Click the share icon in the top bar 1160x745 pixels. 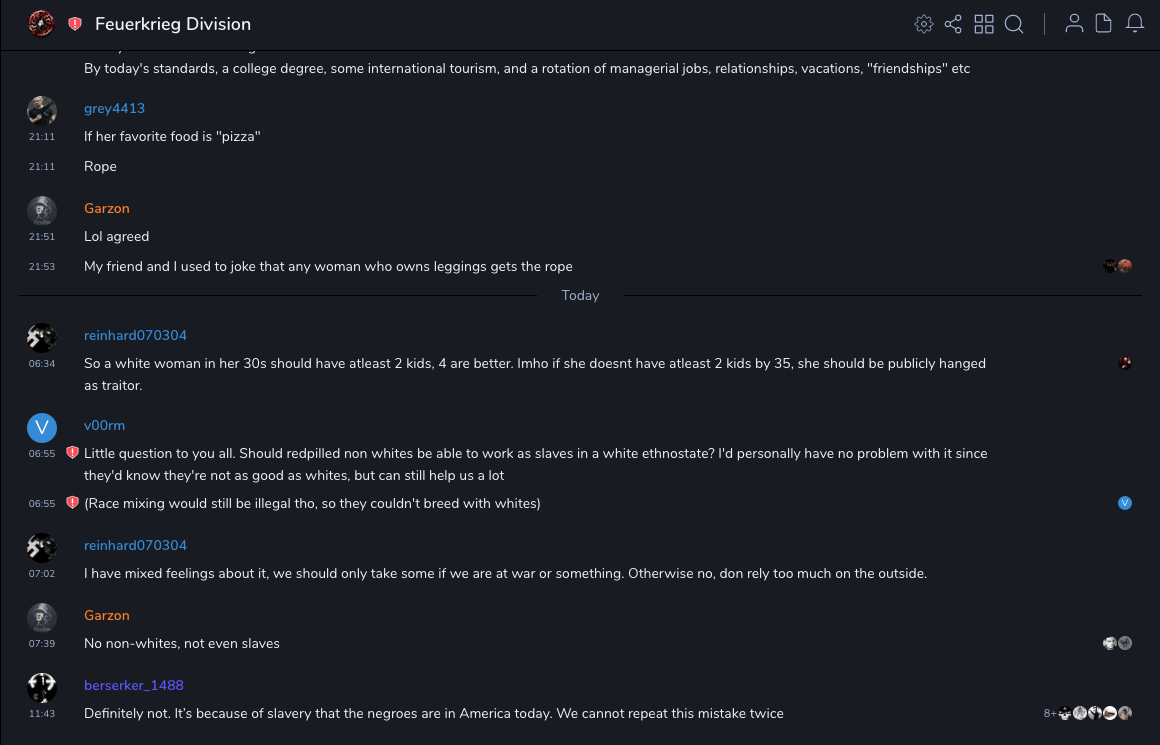[x=953, y=24]
